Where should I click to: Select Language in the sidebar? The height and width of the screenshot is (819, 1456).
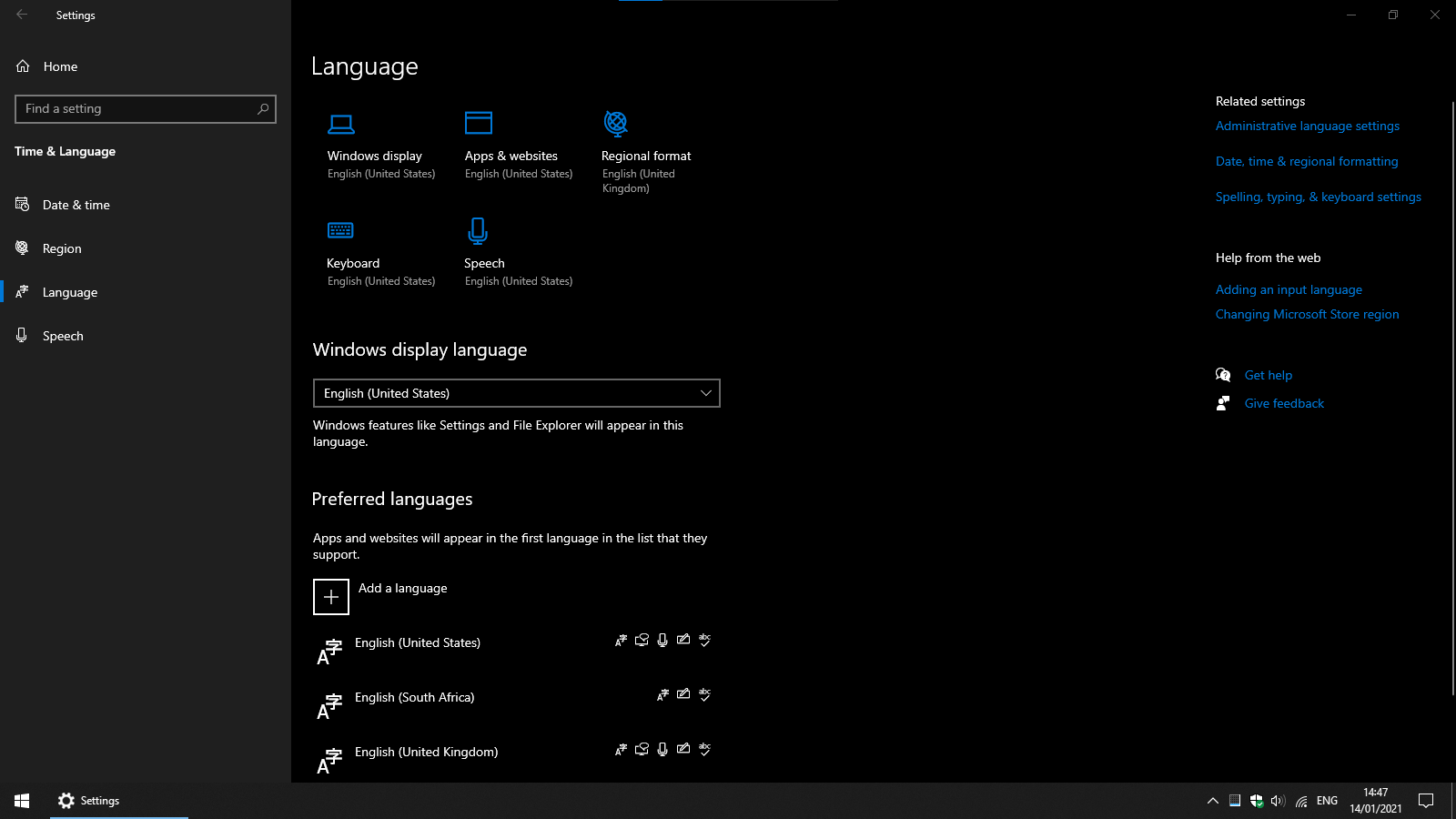pyautogui.click(x=146, y=292)
